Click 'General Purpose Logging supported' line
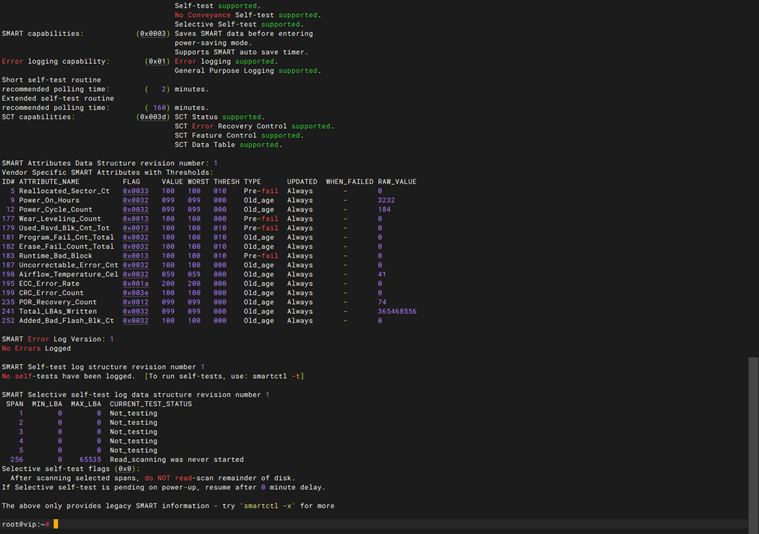The image size is (759, 534). click(248, 71)
